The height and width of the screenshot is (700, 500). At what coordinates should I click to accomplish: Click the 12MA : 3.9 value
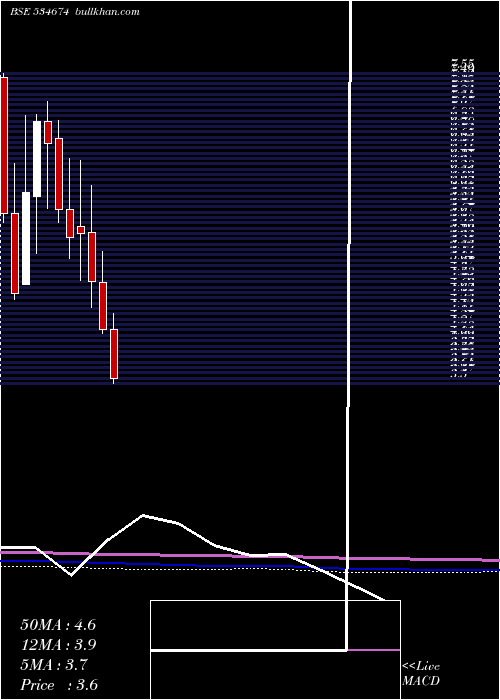[x=58, y=645]
